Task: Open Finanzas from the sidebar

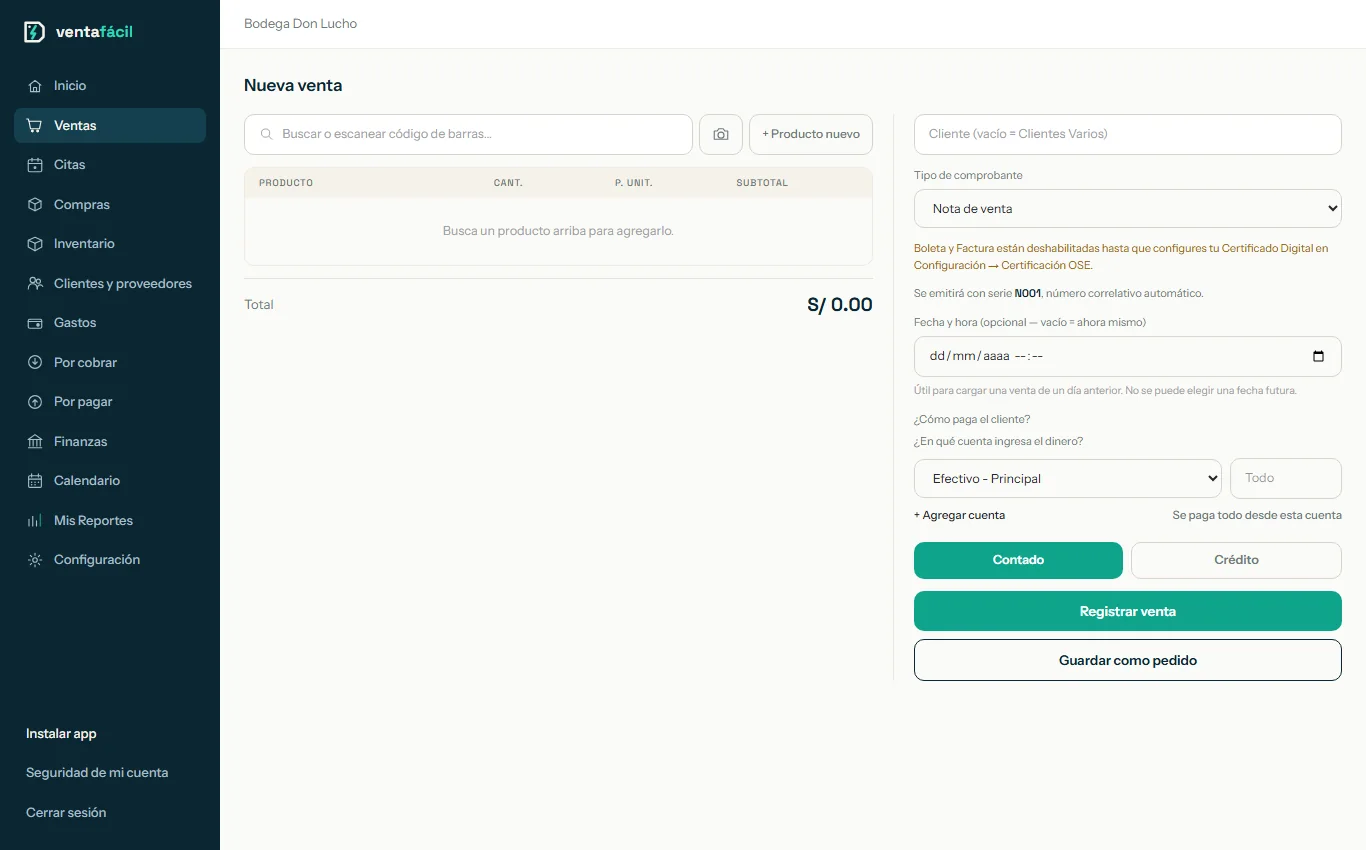Action: pyautogui.click(x=110, y=442)
